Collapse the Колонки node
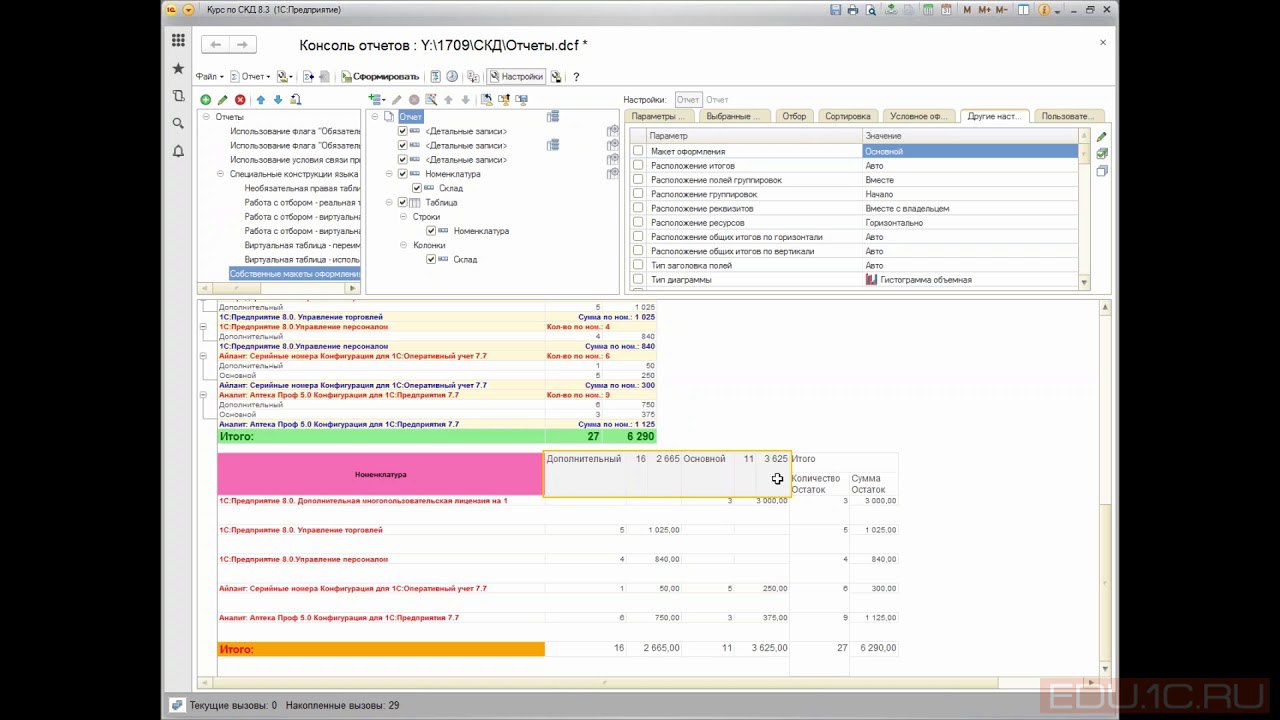 tap(403, 245)
